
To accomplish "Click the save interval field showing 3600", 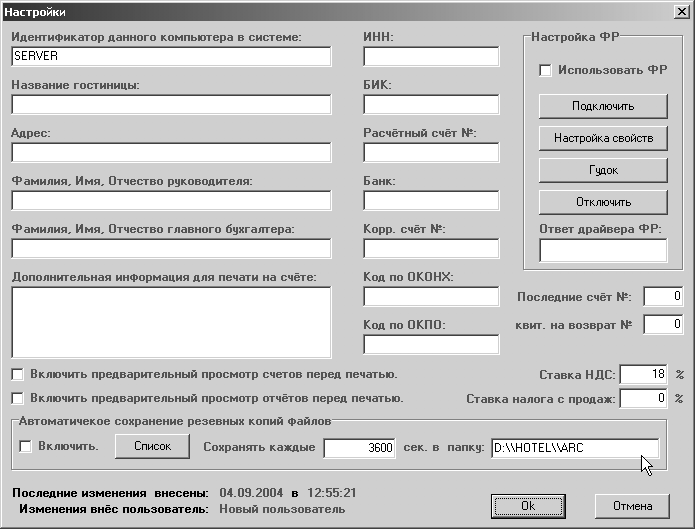I will 359,448.
